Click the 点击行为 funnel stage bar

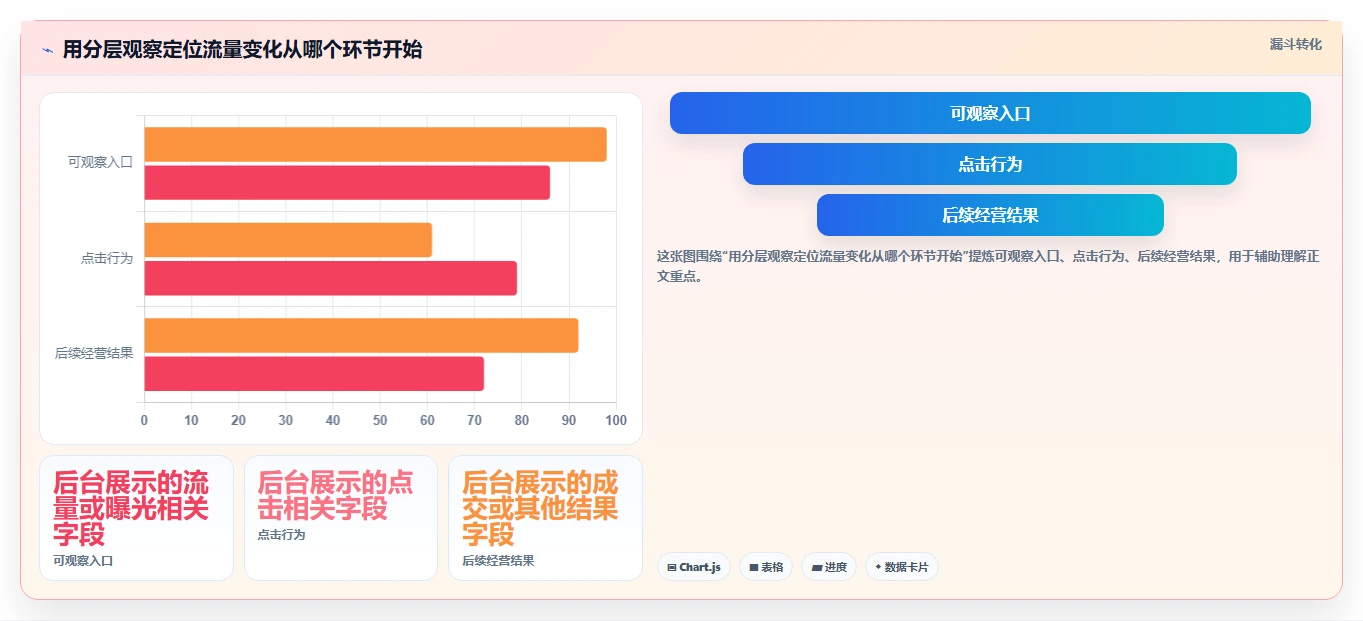990,164
